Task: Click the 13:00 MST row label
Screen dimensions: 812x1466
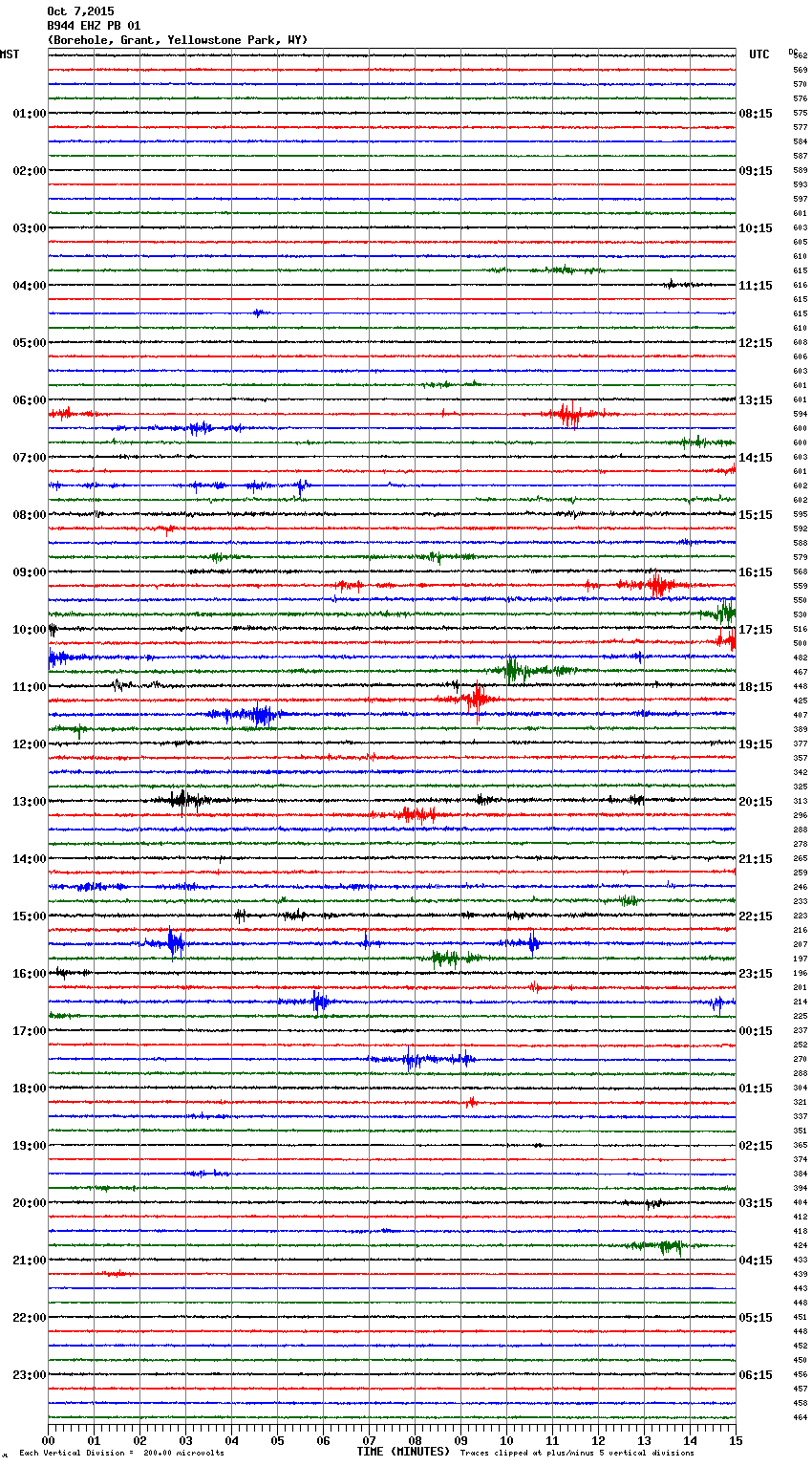Action: coord(30,802)
